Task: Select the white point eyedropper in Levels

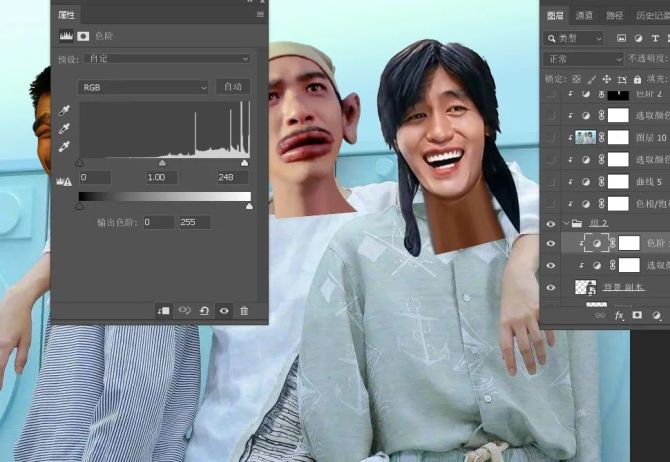Action: (65, 146)
